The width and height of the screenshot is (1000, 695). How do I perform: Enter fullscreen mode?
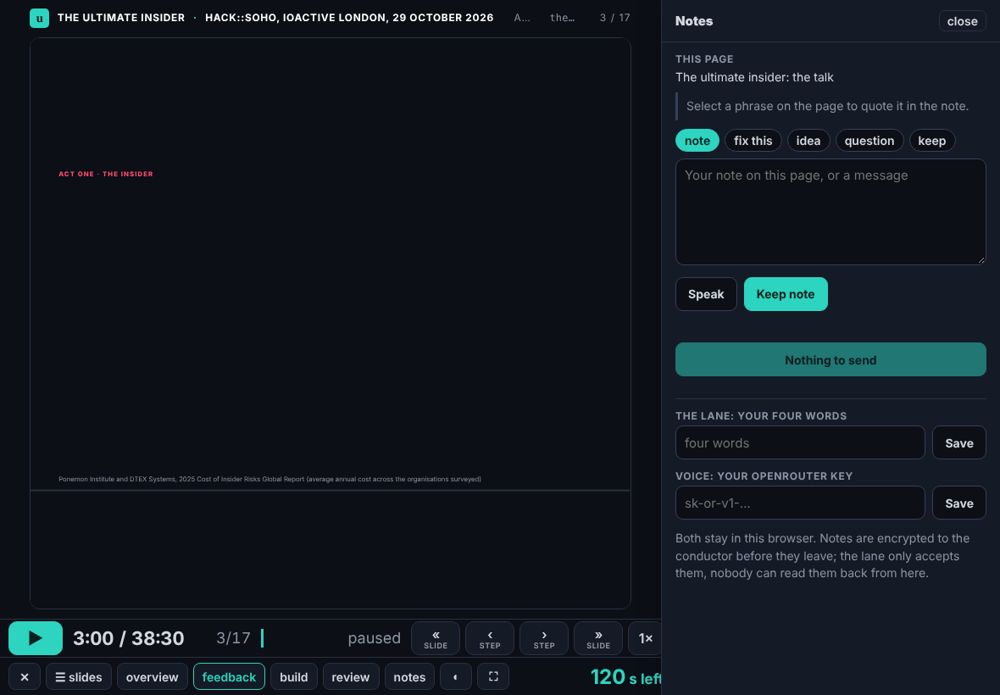coord(493,677)
